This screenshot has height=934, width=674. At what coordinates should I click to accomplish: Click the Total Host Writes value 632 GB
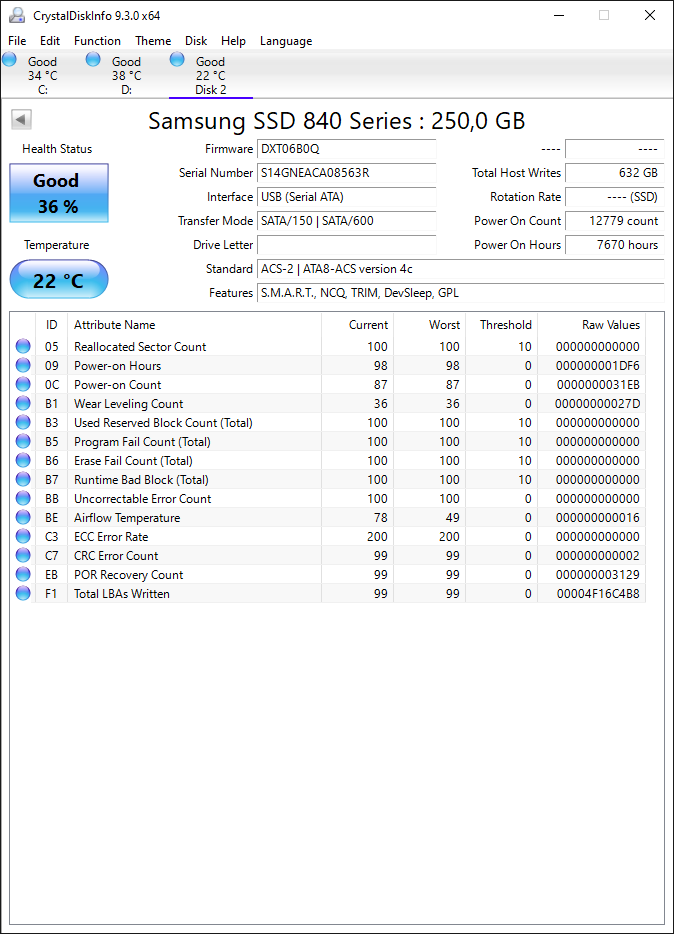[614, 173]
